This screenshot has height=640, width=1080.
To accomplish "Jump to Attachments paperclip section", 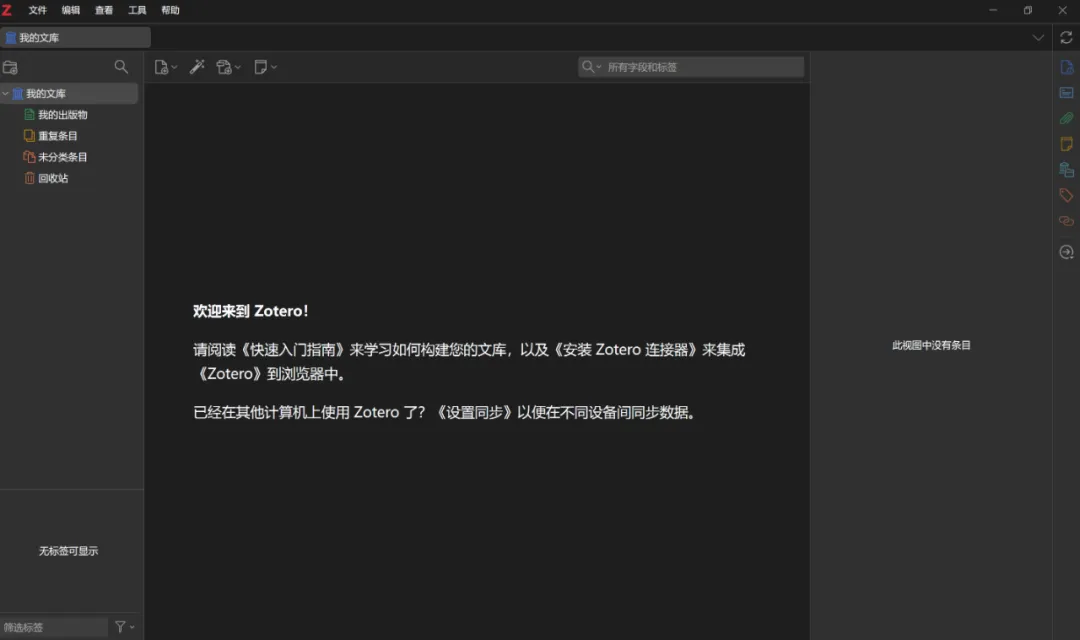I will coord(1066,118).
